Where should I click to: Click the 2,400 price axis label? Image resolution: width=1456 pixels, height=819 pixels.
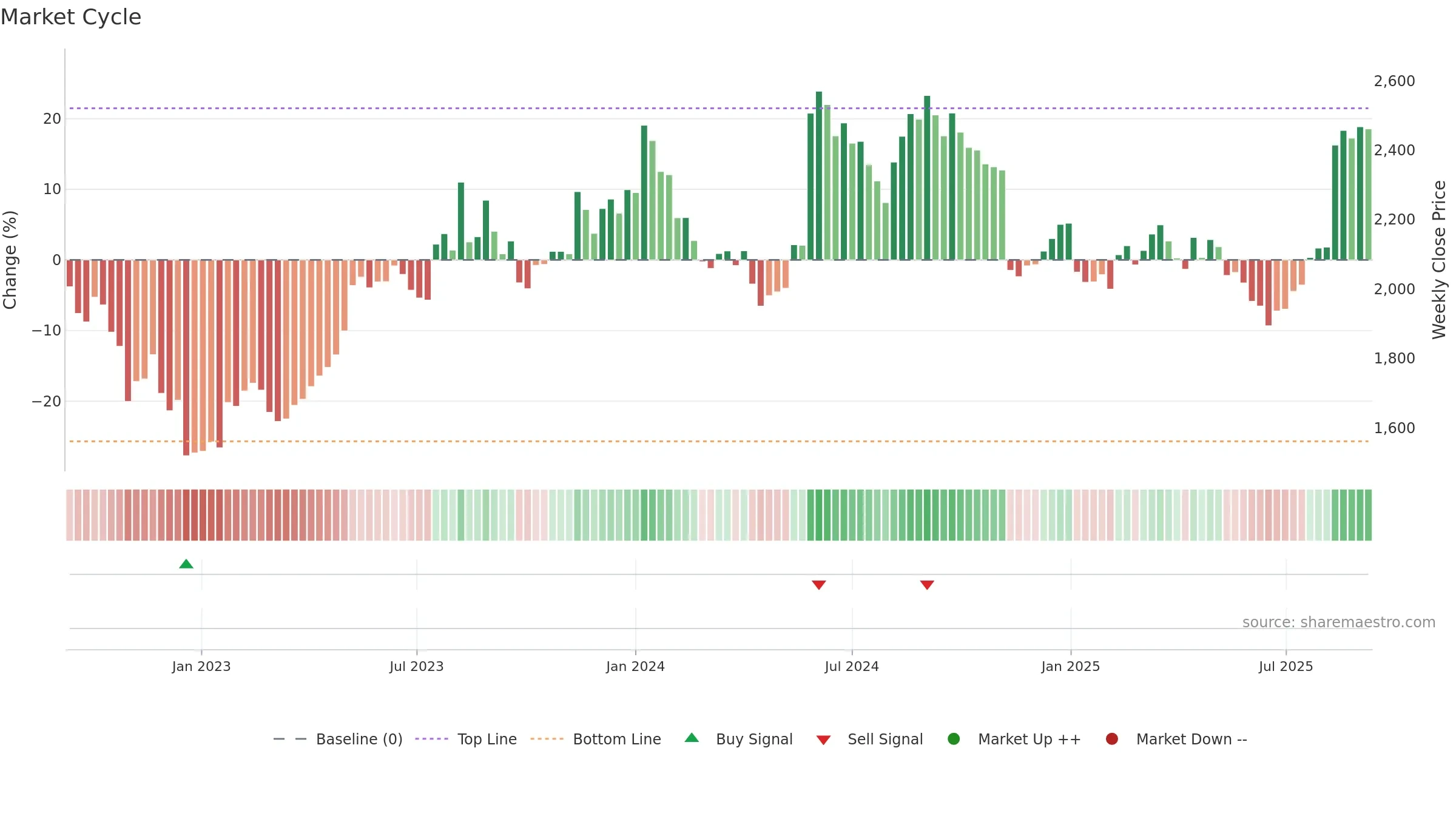pos(1394,150)
